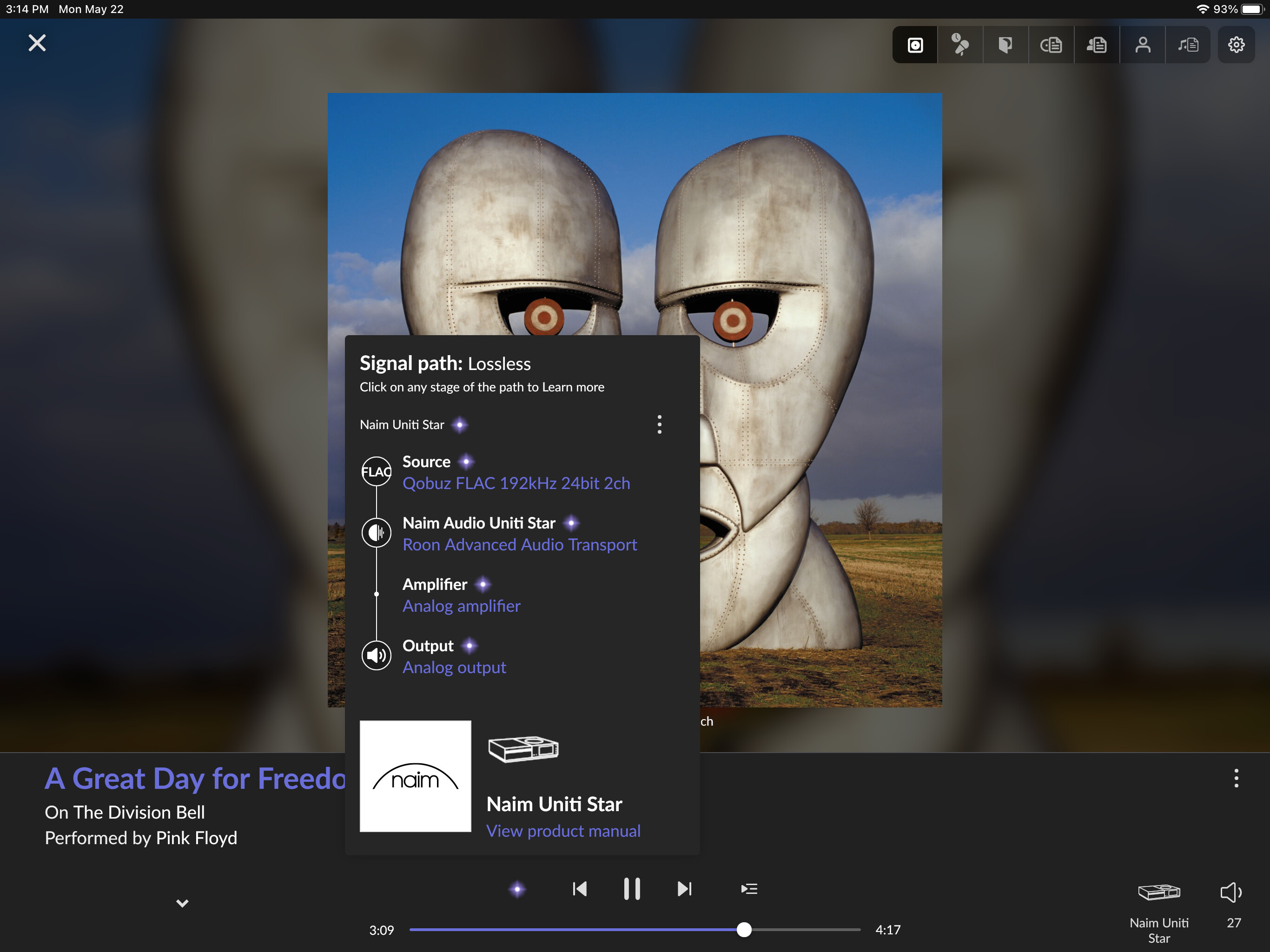Click total time 4:17
Screen dimensions: 1270x952
click(x=887, y=930)
